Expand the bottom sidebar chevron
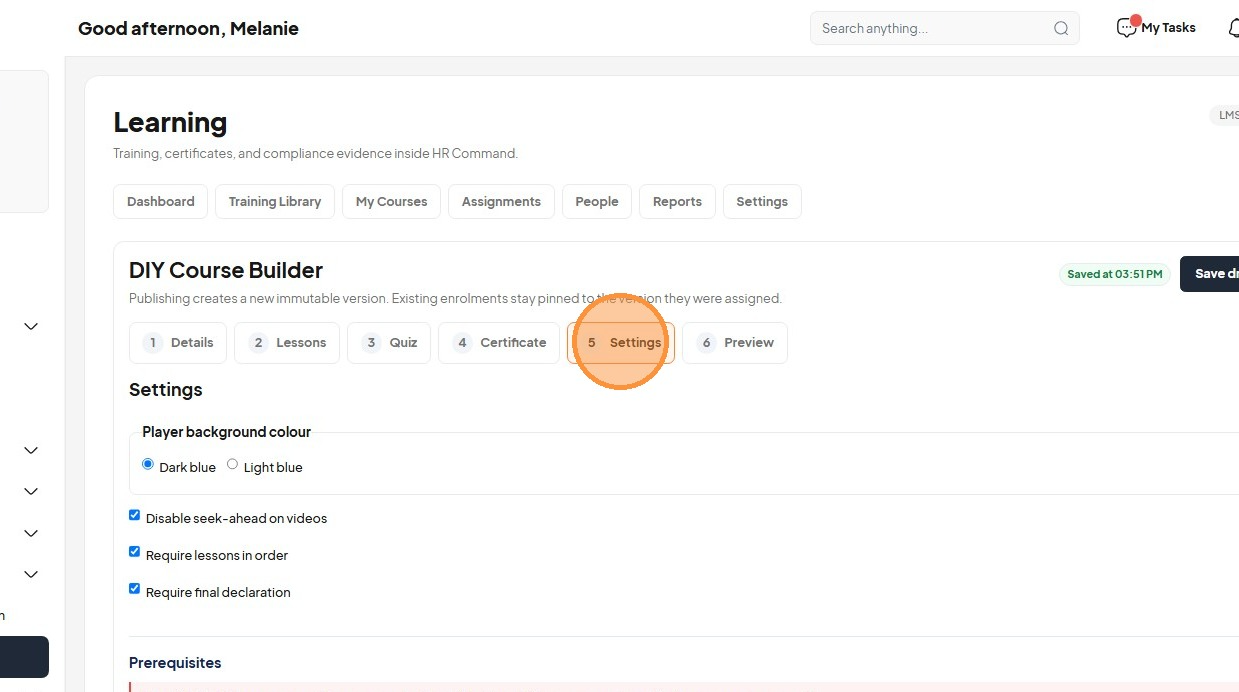The height and width of the screenshot is (692, 1239). tap(31, 574)
